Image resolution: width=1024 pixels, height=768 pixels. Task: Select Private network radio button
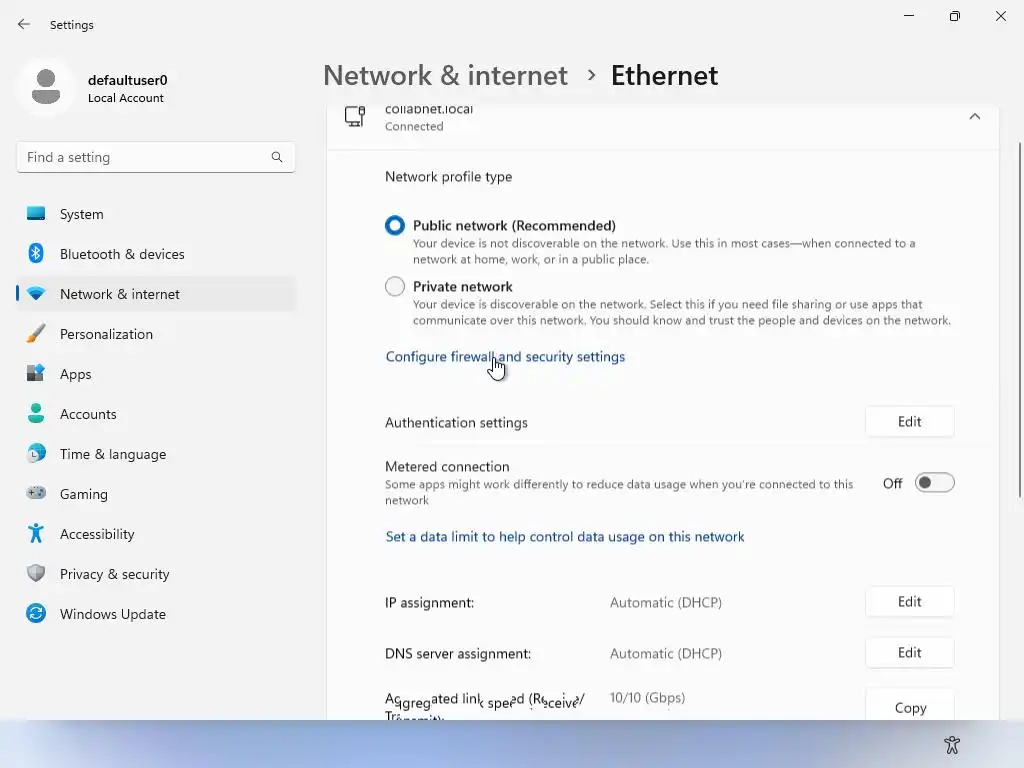[x=395, y=287]
